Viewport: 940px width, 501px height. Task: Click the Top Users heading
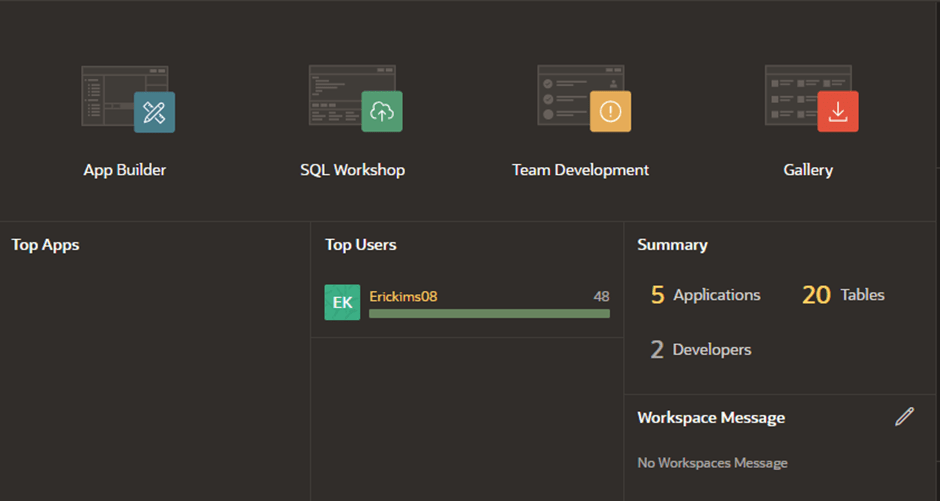click(x=361, y=245)
